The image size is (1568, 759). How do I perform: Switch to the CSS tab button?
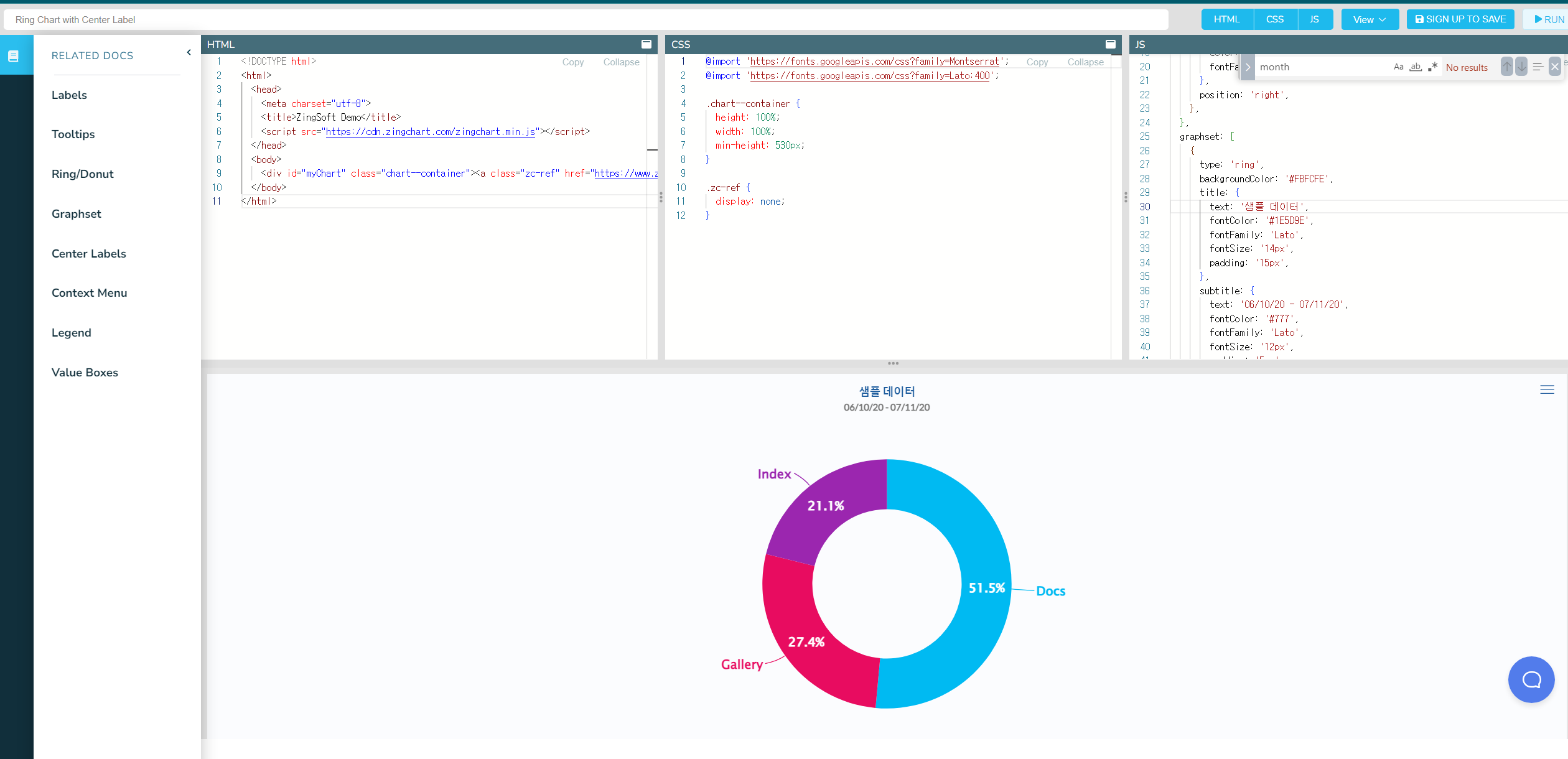point(1275,19)
